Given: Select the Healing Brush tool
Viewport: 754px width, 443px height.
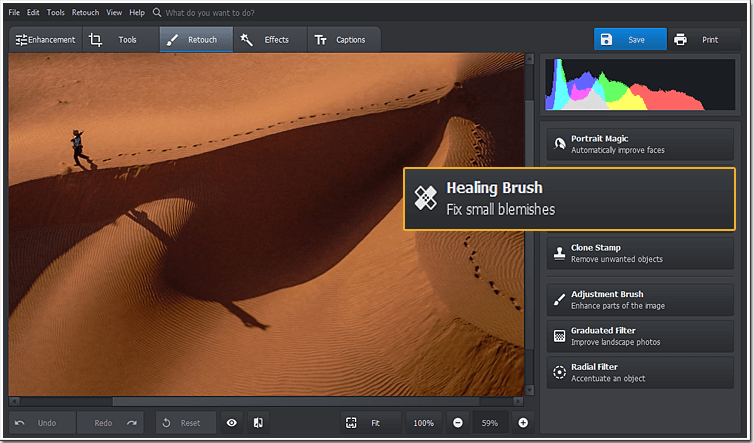Looking at the screenshot, I should (x=569, y=199).
